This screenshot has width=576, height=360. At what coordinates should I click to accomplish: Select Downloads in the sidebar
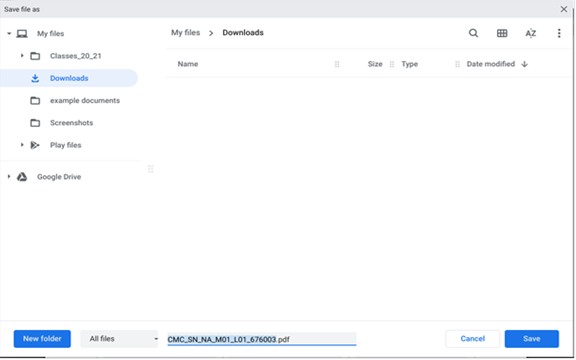[x=69, y=78]
